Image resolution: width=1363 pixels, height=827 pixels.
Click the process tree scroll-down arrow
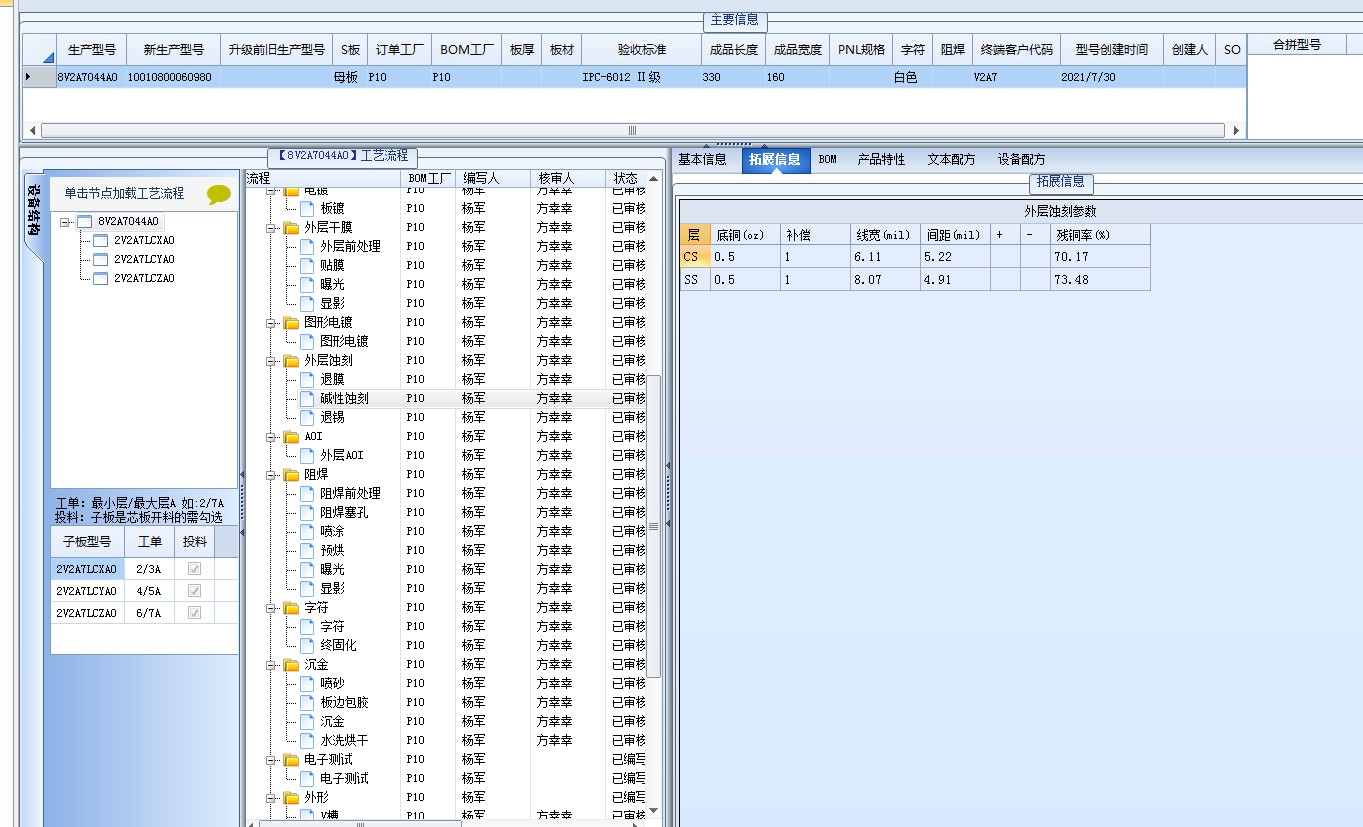coord(654,811)
